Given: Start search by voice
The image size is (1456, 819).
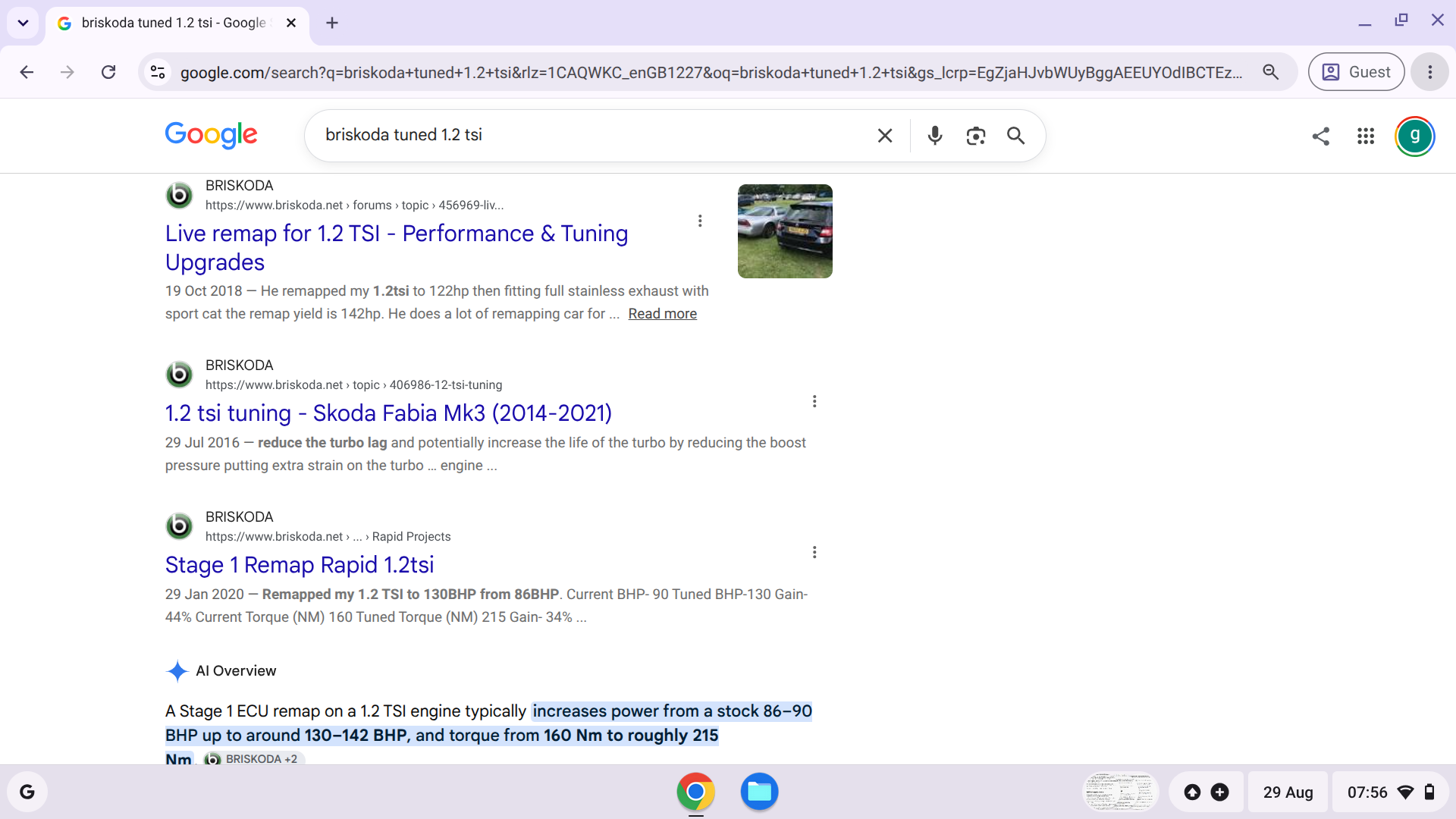Looking at the screenshot, I should coord(935,136).
